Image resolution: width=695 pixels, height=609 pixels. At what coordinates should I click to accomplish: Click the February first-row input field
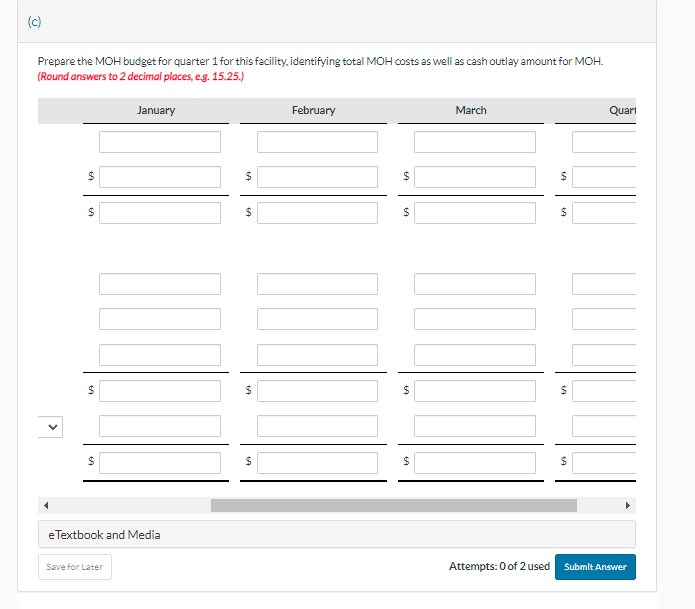(317, 142)
